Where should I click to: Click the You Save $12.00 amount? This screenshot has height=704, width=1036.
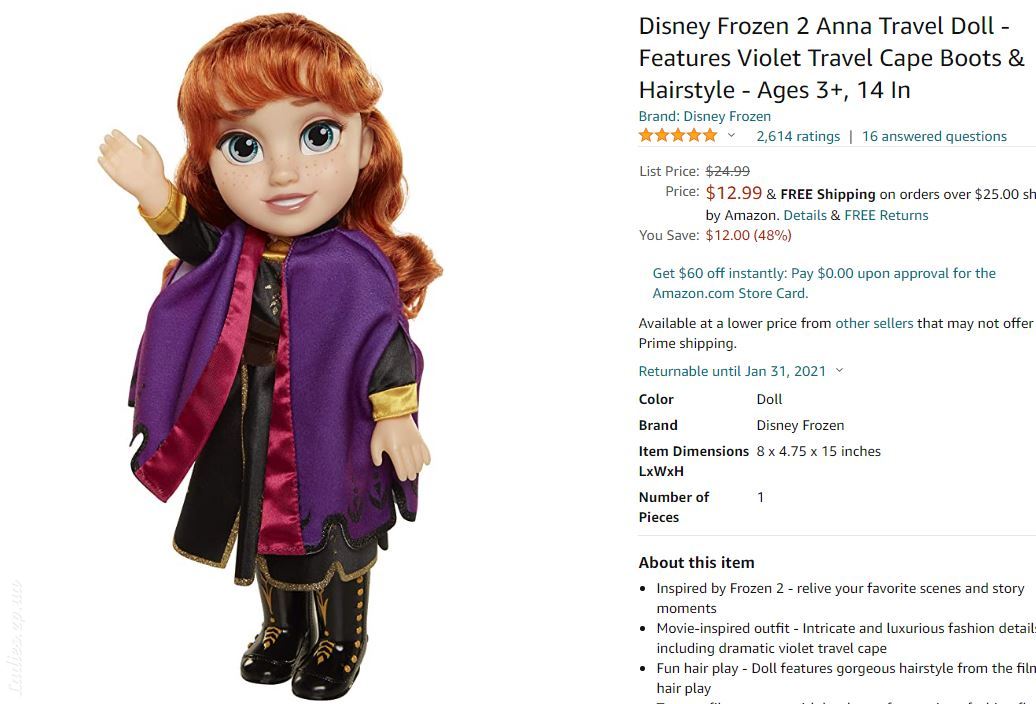click(727, 235)
